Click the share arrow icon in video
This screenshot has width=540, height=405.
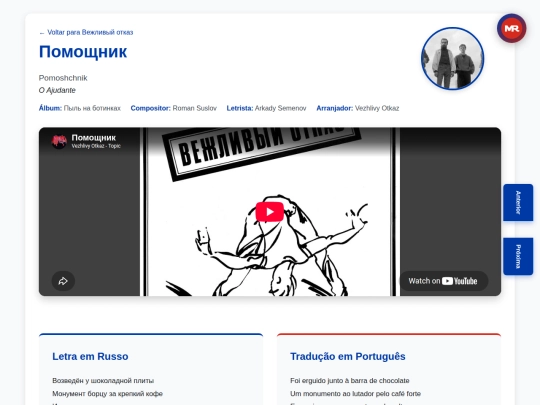coord(63,281)
